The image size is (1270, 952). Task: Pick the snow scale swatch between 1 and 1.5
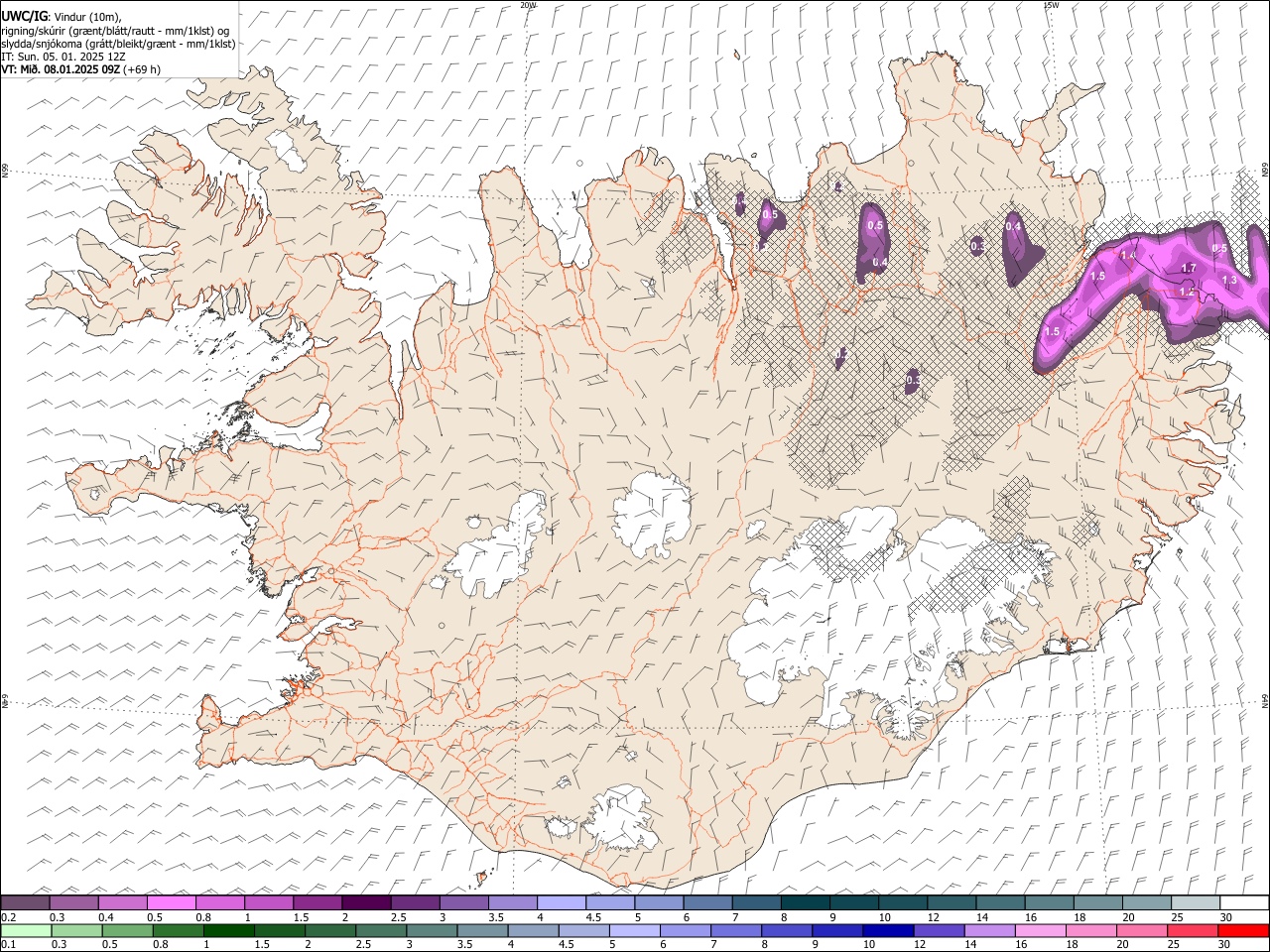click(x=268, y=902)
